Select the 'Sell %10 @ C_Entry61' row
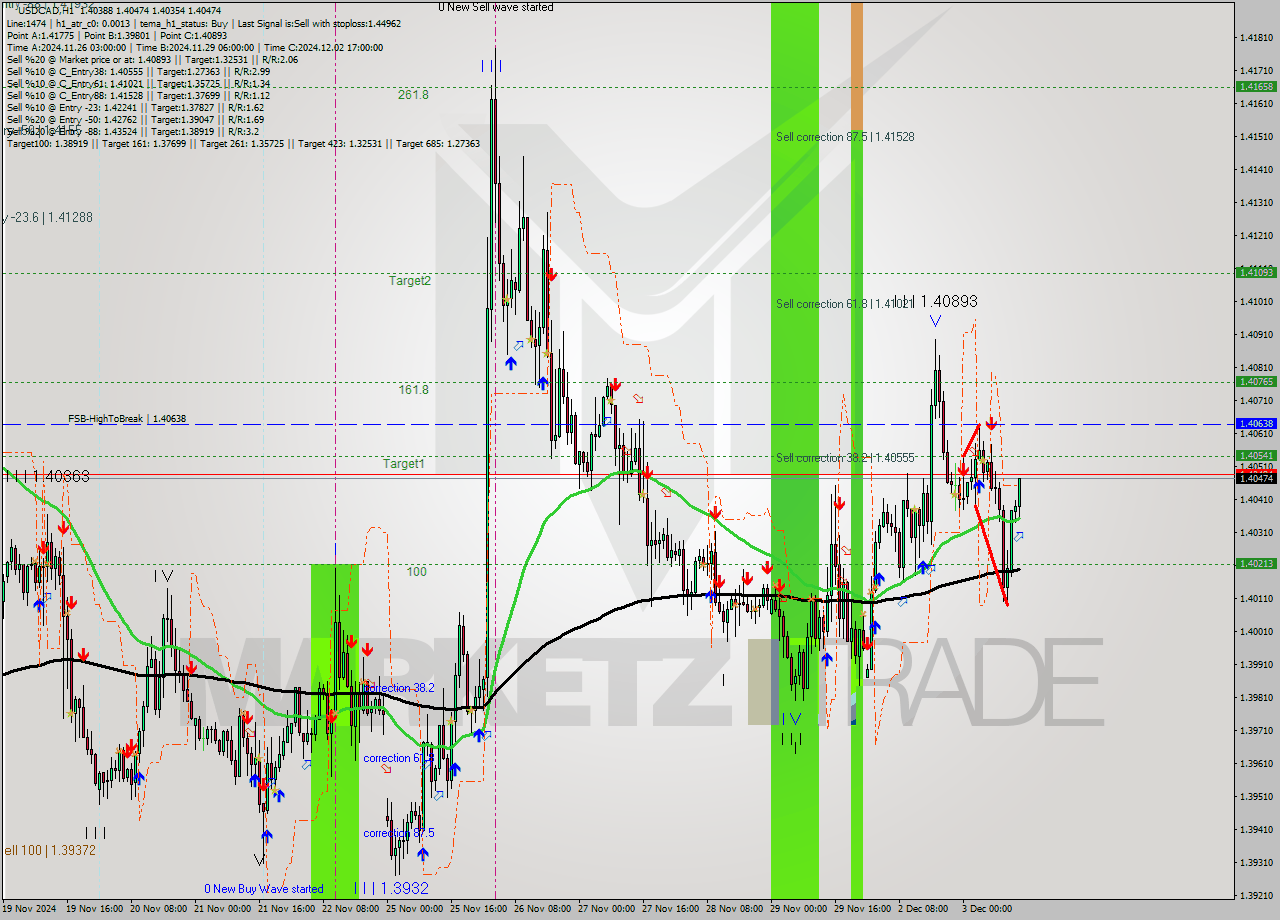Viewport: 1280px width, 920px height. (138, 83)
